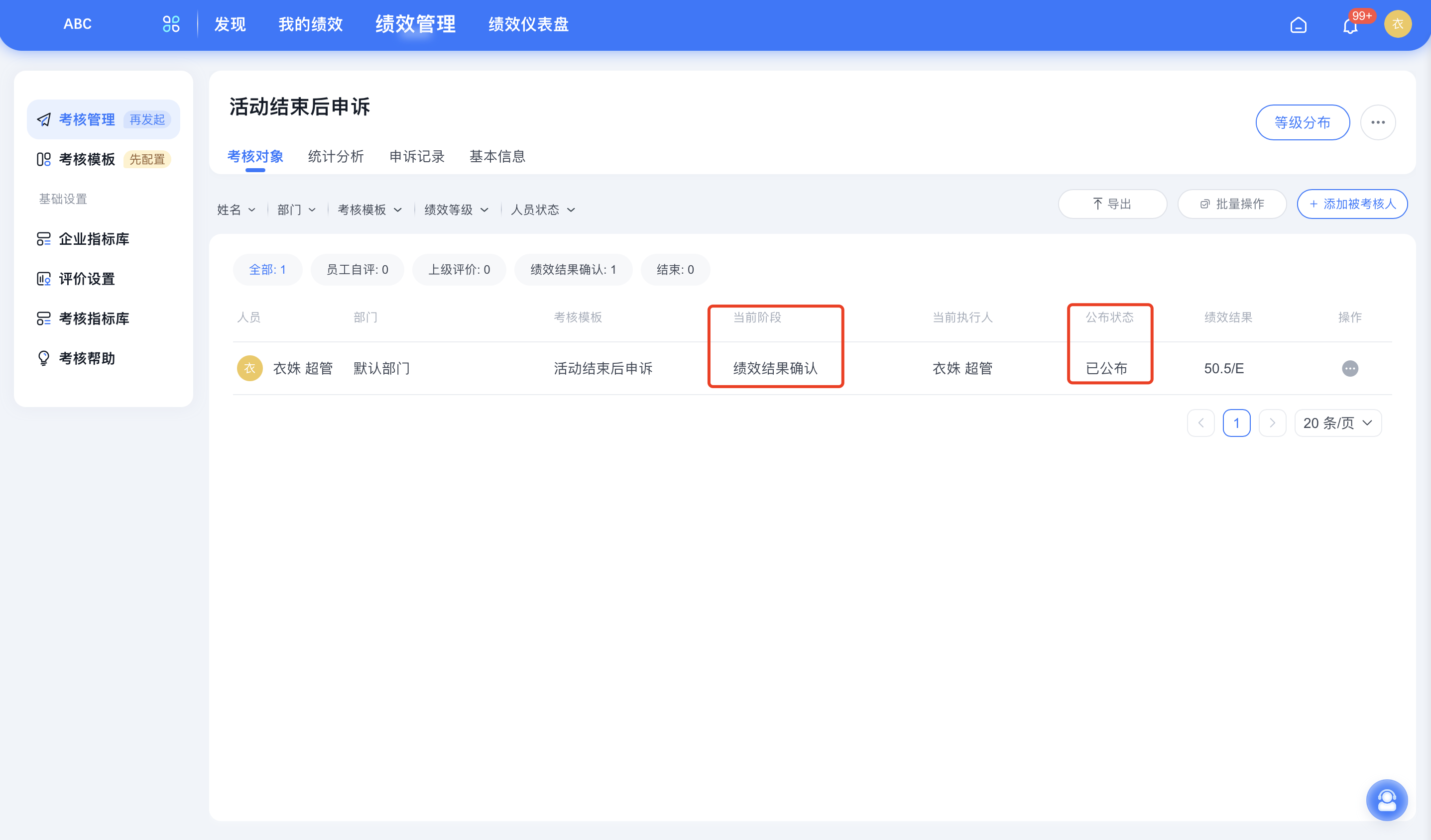Click the 评价设置 sidebar icon
Image resolution: width=1431 pixels, height=840 pixels.
tap(44, 279)
